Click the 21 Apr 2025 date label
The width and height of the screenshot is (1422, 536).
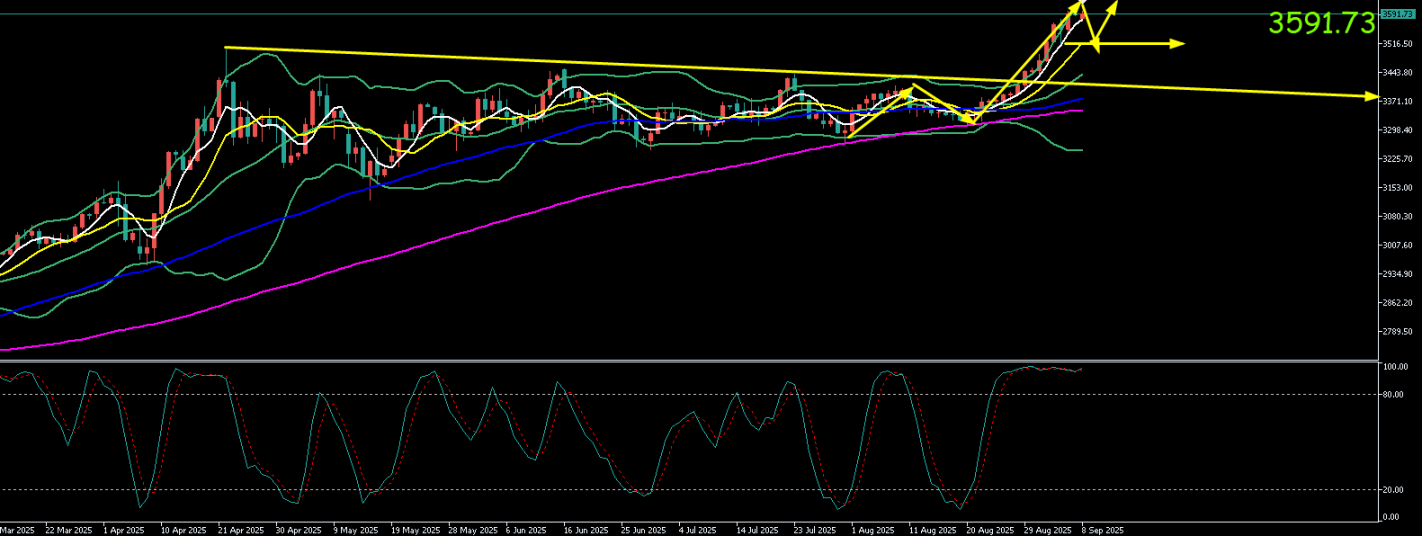tap(241, 530)
